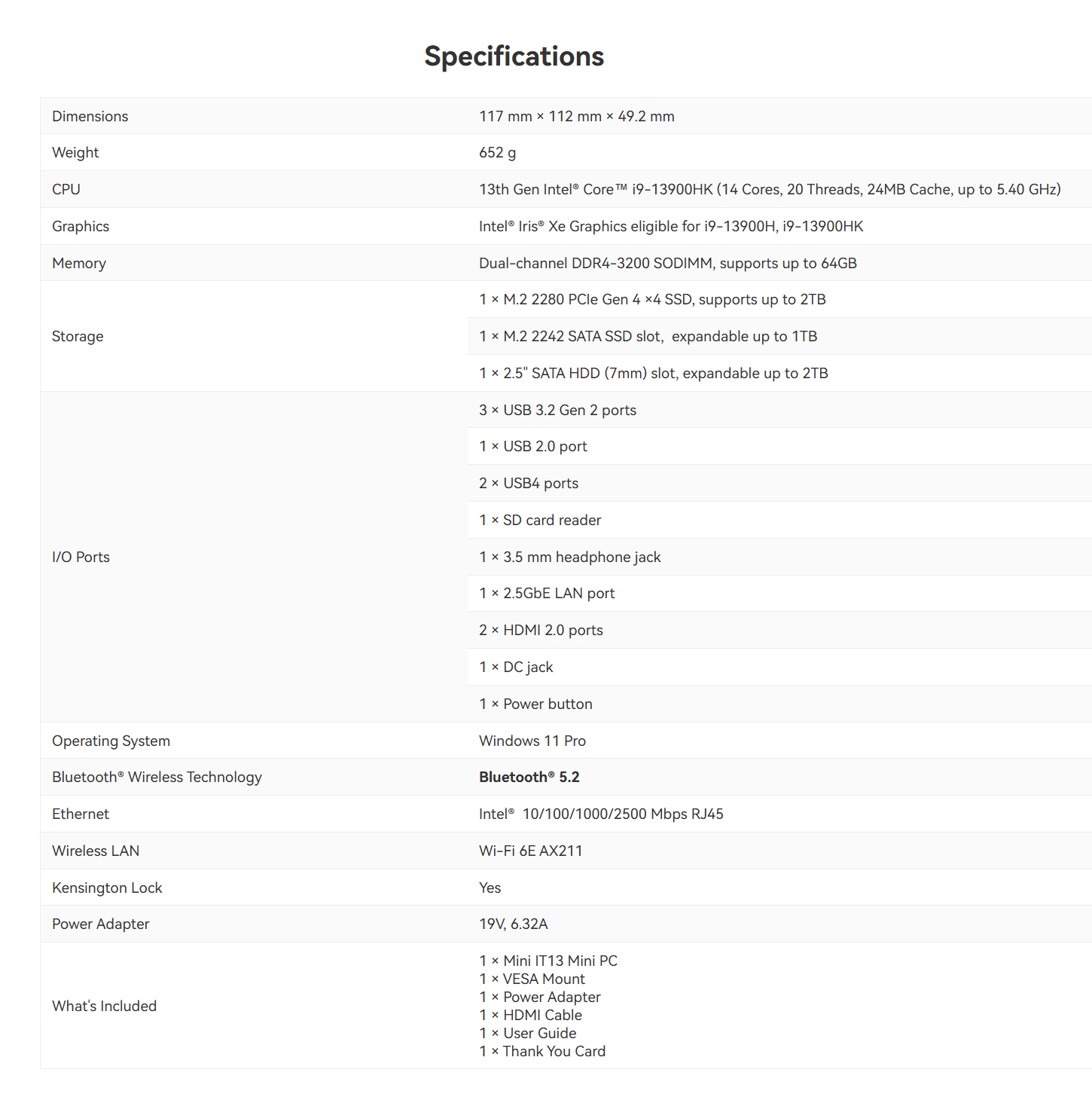
Task: Click the I/O Ports row label
Action: [x=81, y=558]
